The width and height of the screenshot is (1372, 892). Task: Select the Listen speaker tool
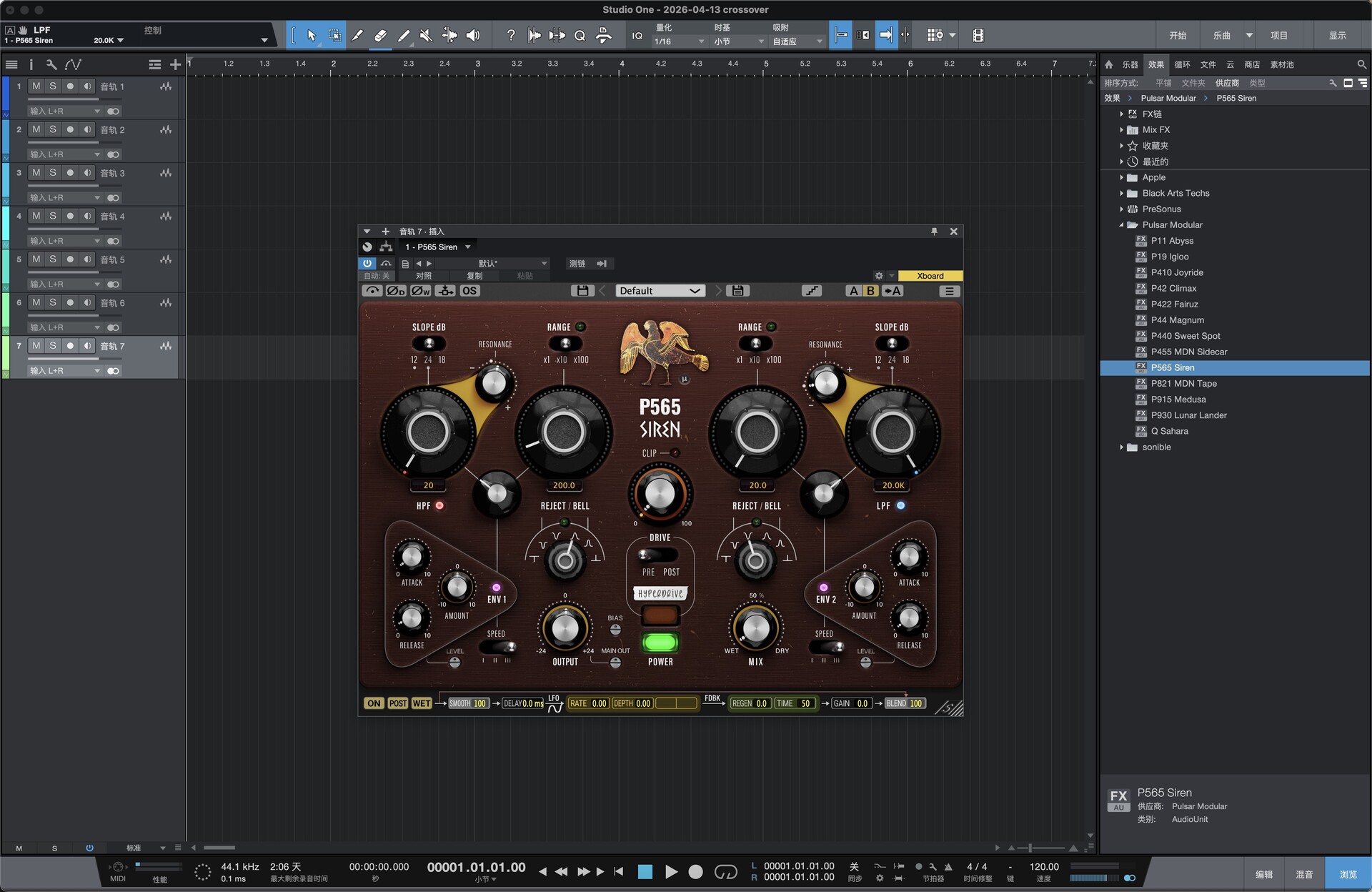pos(473,35)
